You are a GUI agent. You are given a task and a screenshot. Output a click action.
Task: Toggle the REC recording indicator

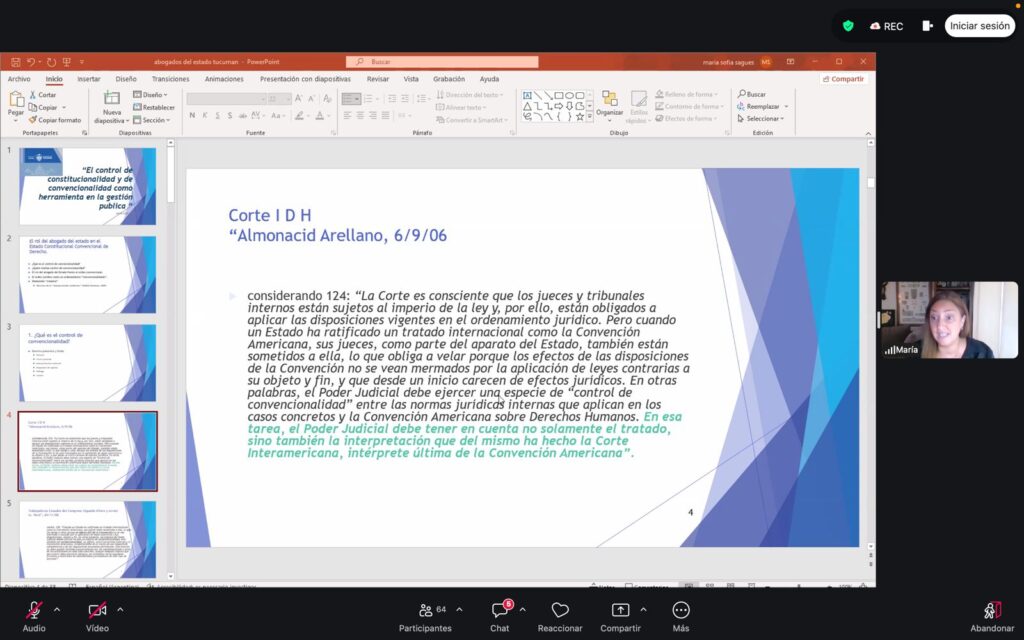pyautogui.click(x=886, y=26)
